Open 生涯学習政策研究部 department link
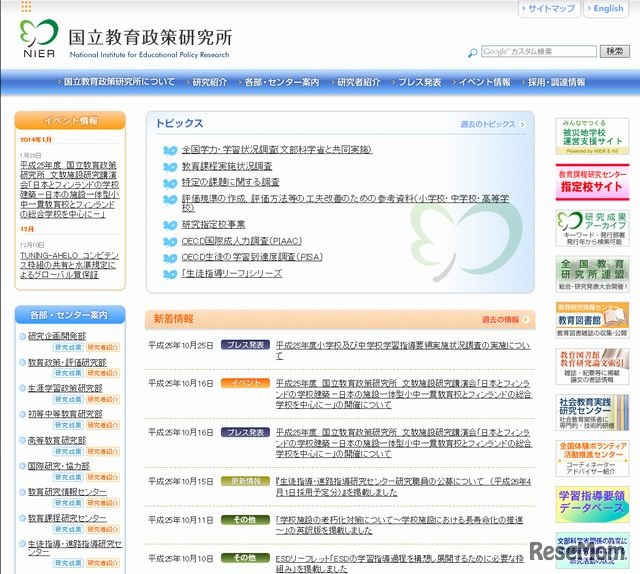The width and height of the screenshot is (640, 574). (x=65, y=388)
